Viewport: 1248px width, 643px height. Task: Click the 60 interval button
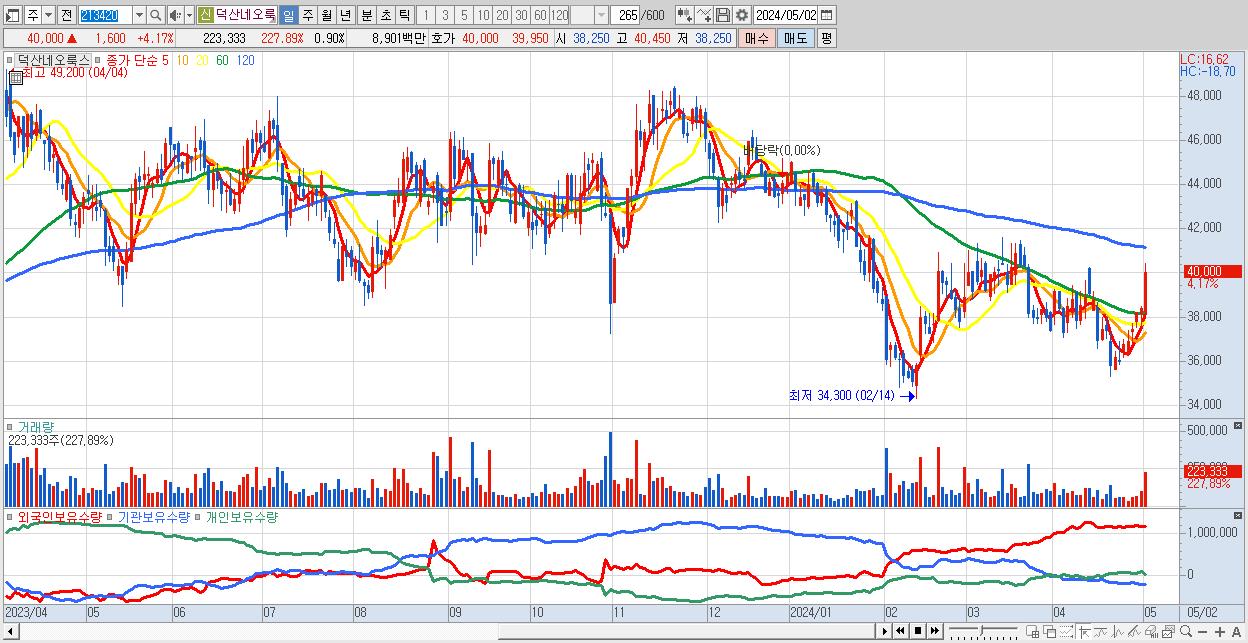[x=541, y=15]
